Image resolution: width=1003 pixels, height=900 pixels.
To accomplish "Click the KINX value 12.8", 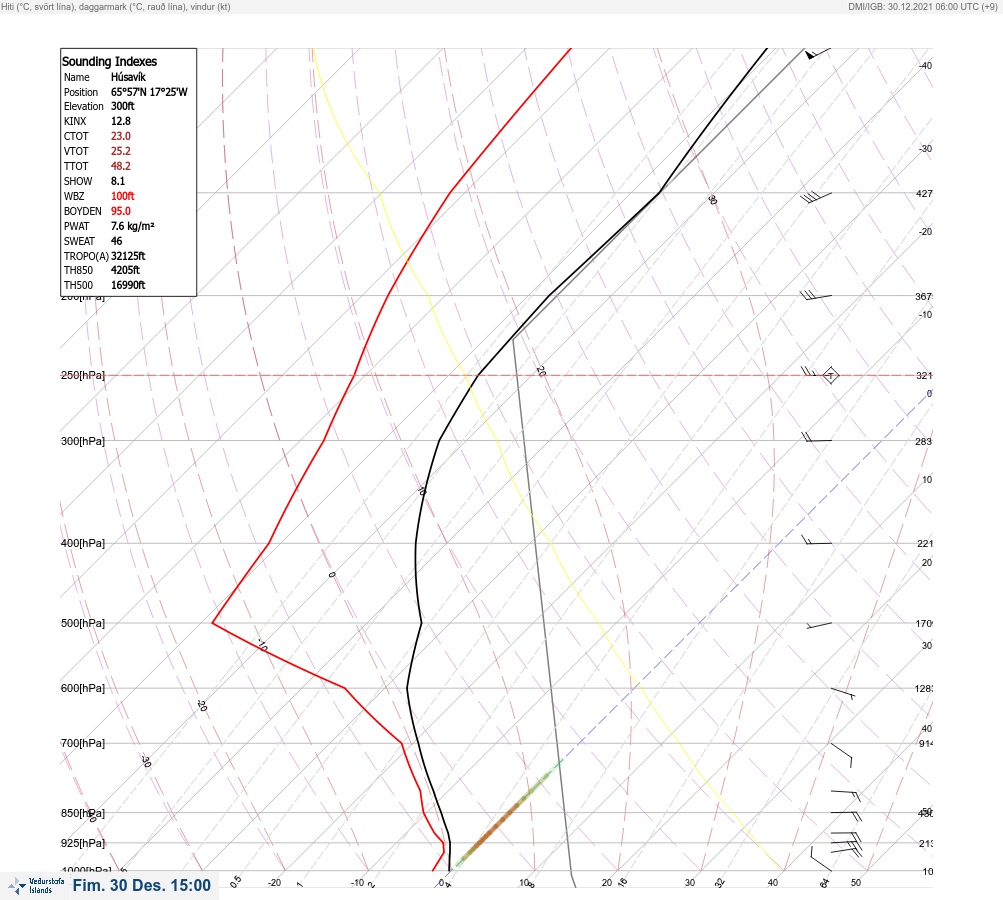I will click(120, 121).
